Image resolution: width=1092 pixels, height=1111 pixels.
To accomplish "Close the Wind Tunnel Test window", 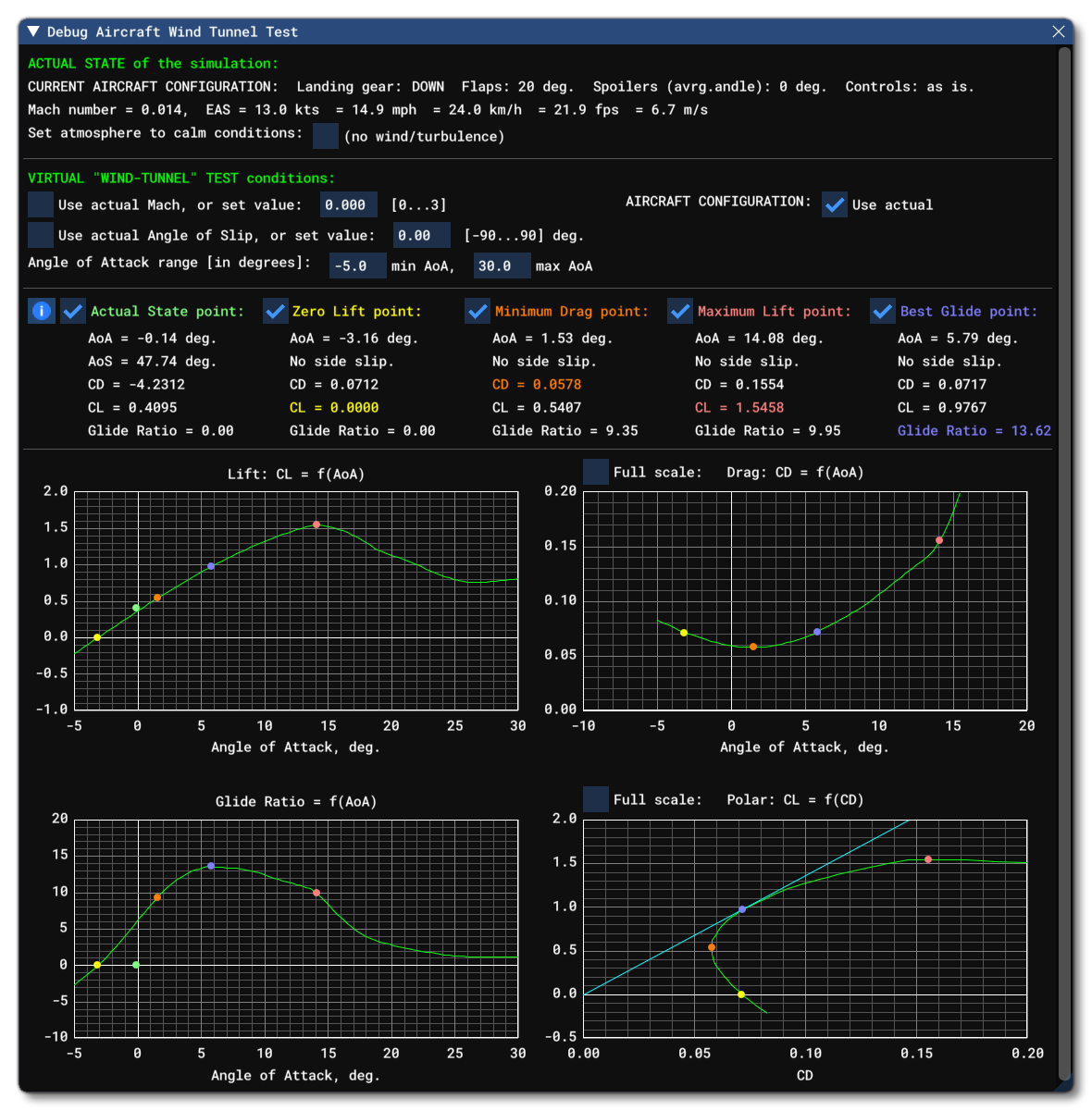I will click(x=1058, y=32).
